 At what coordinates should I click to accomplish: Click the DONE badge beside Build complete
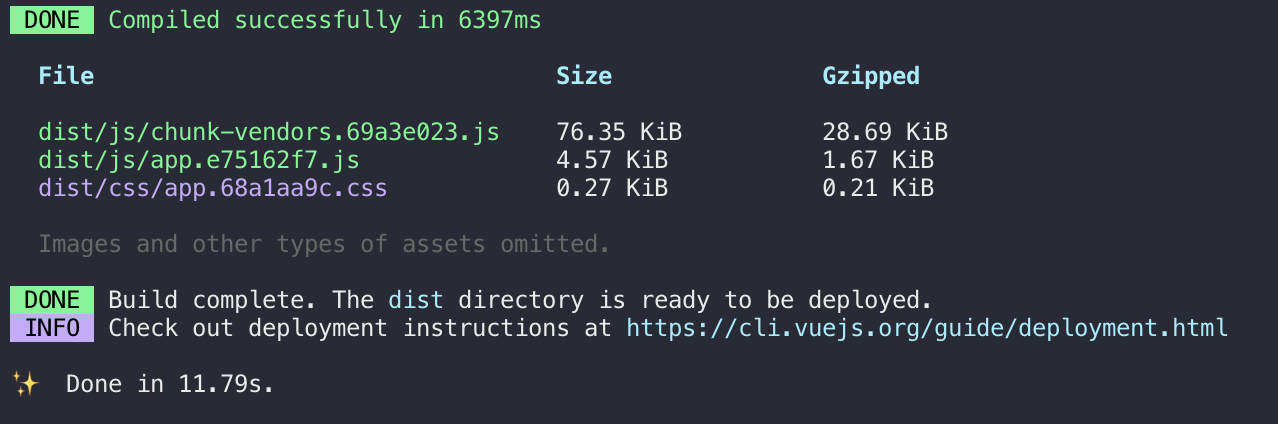tap(52, 300)
